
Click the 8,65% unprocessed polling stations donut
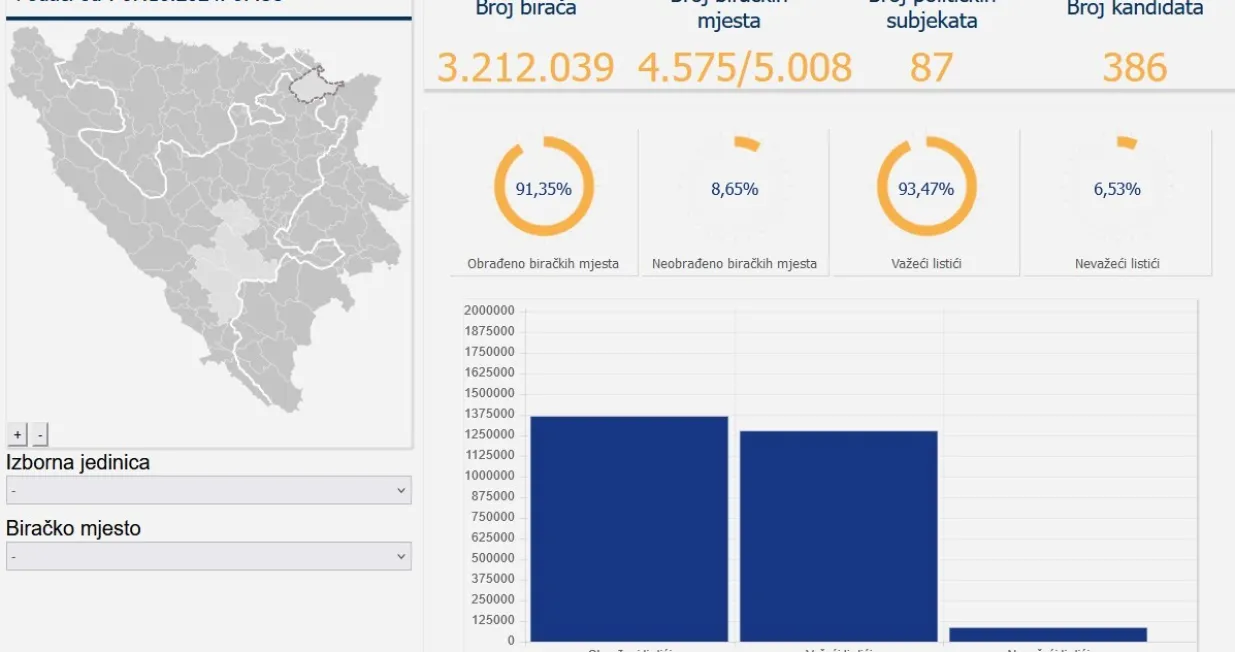(x=734, y=188)
